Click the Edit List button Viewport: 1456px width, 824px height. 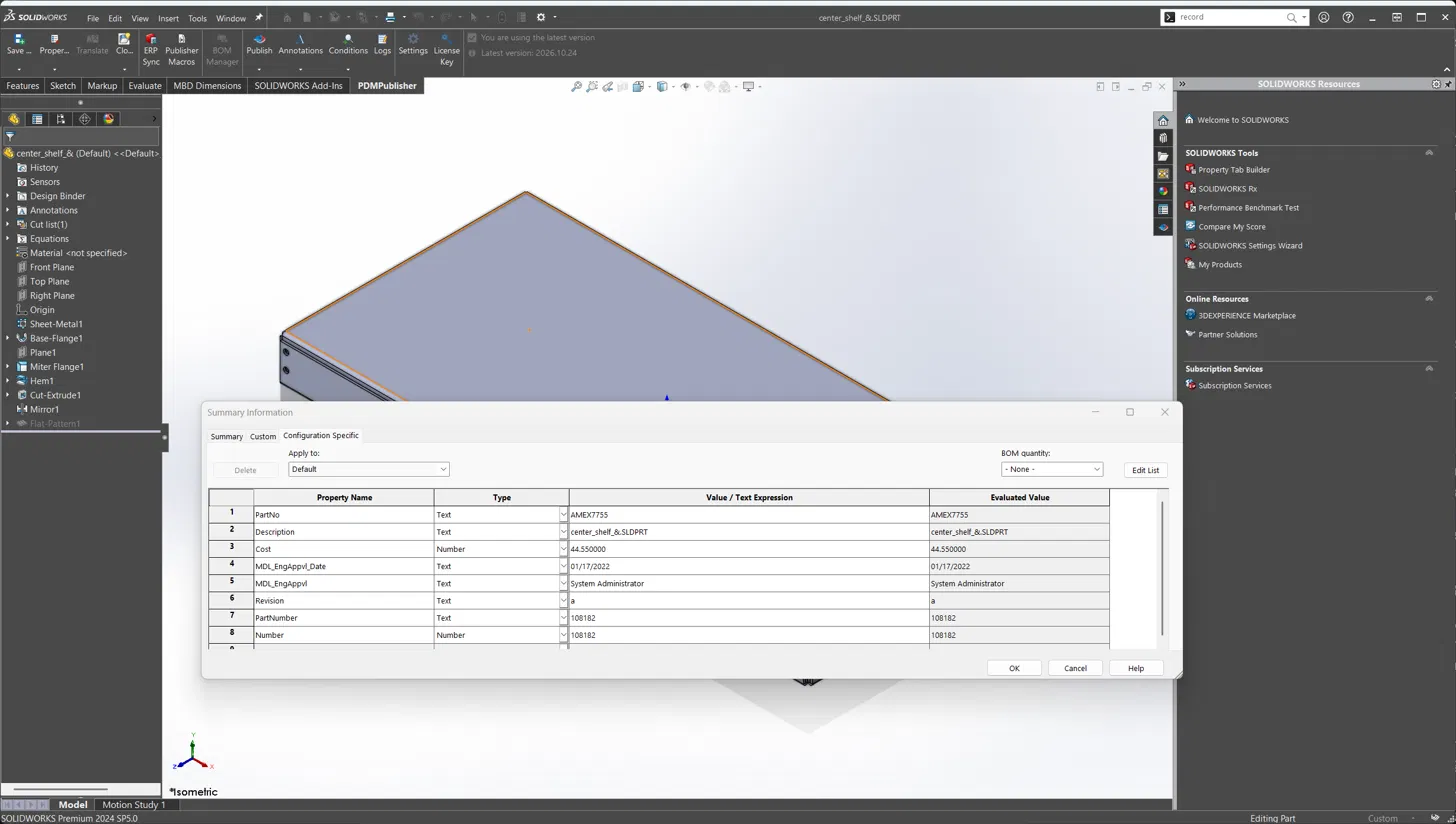(1145, 470)
